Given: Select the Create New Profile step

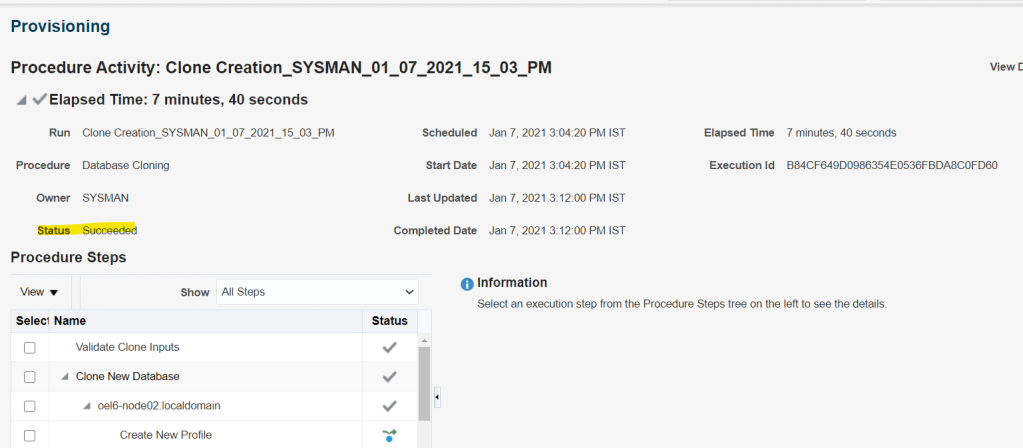Looking at the screenshot, I should coord(165,435).
